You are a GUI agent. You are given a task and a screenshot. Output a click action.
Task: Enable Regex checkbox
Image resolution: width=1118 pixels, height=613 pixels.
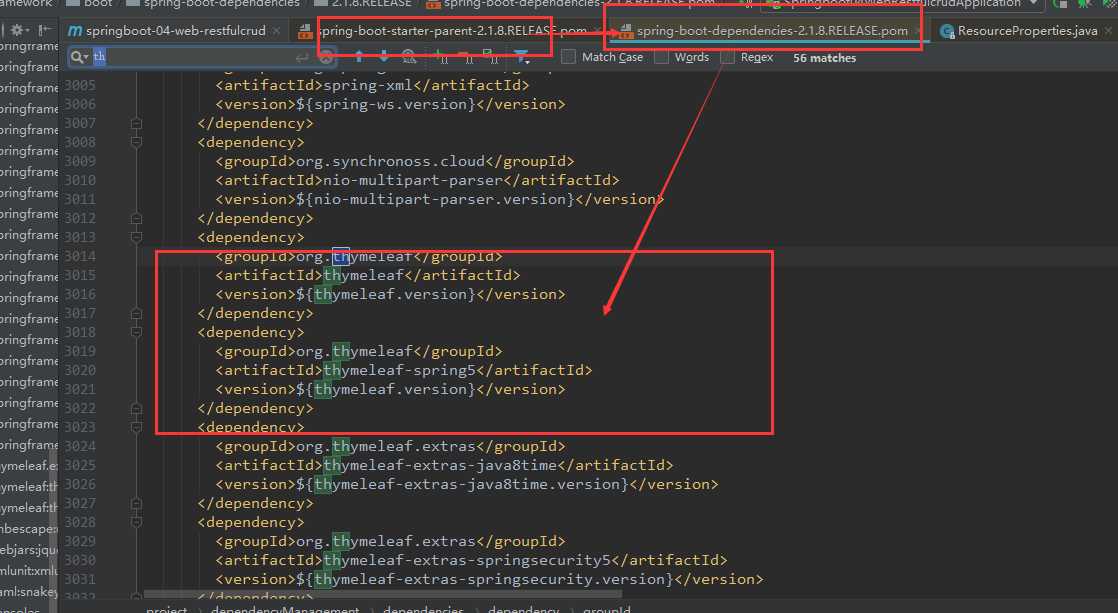pyautogui.click(x=727, y=57)
